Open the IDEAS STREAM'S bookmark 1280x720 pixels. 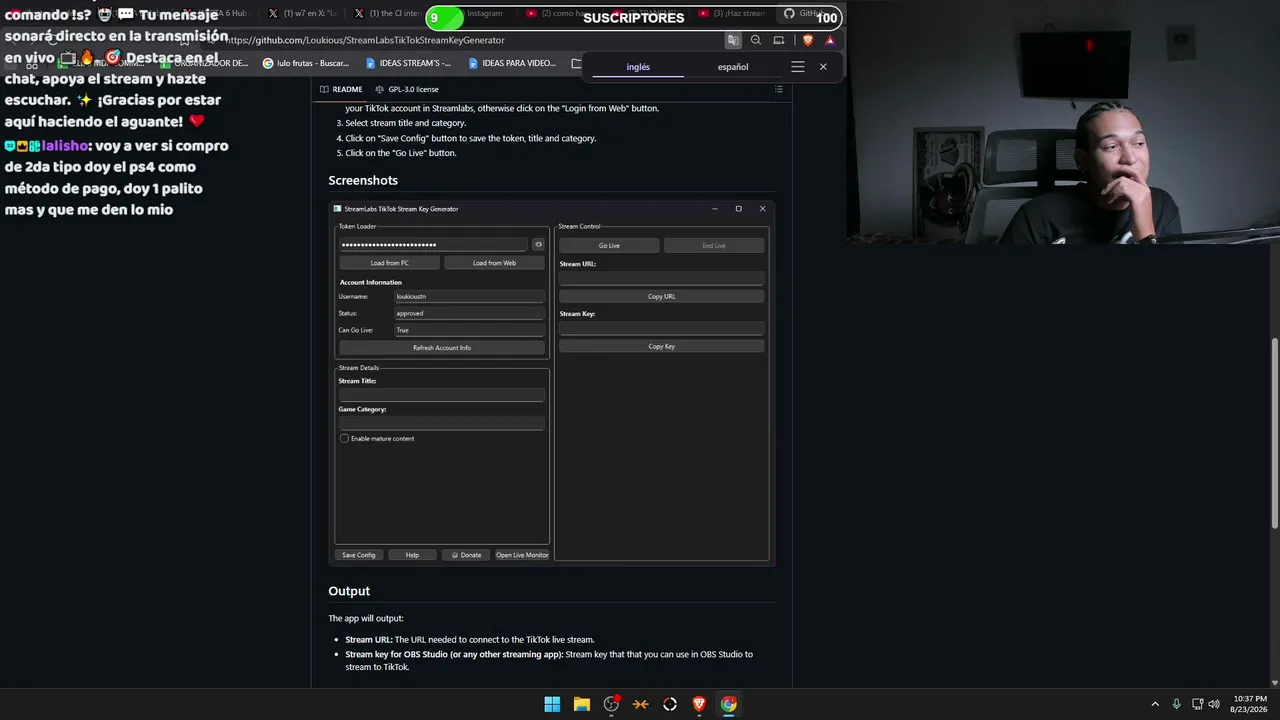[x=408, y=63]
